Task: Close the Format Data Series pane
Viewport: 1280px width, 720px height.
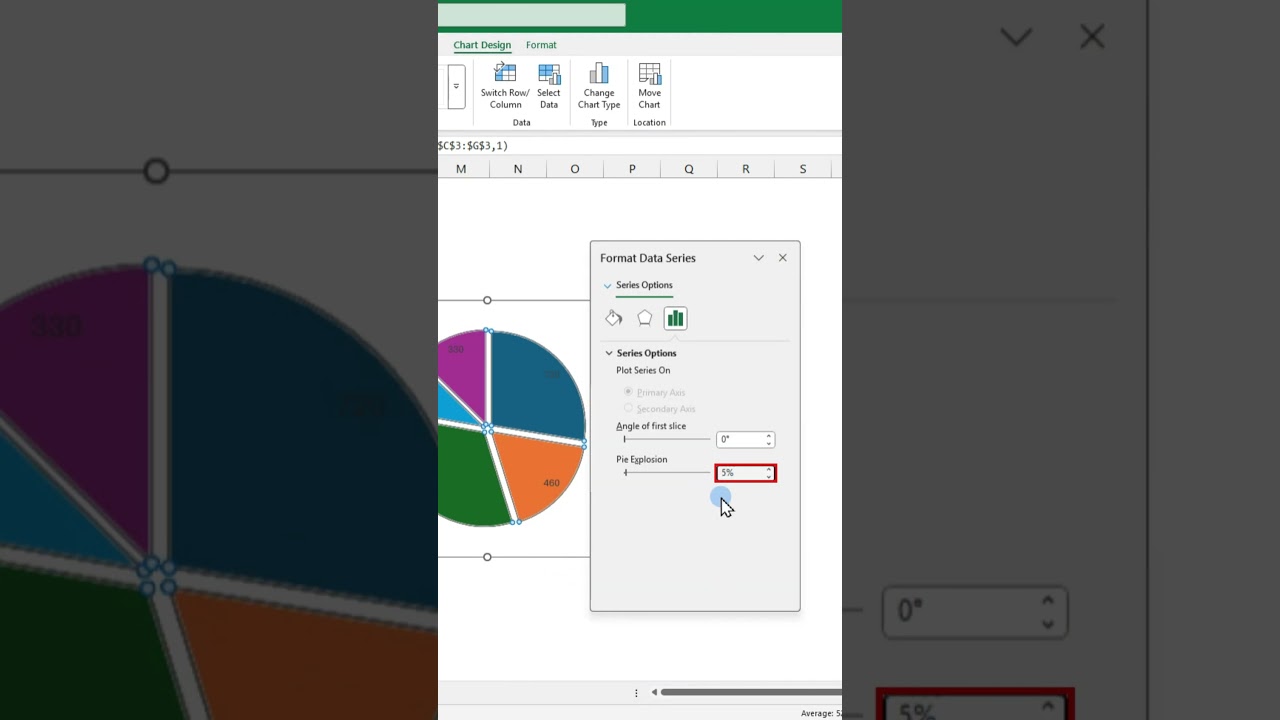Action: [783, 258]
